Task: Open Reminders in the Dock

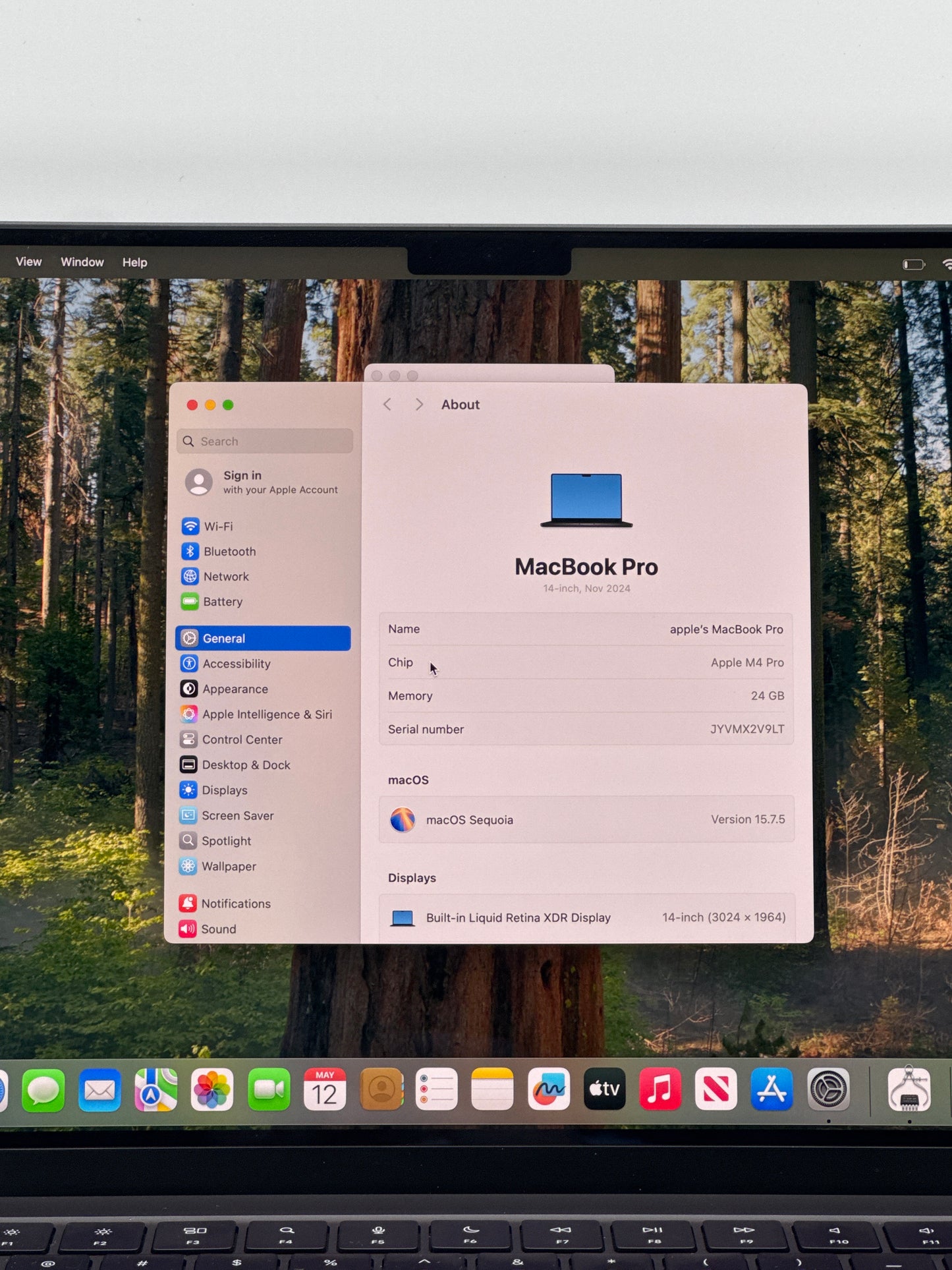Action: pos(437,1089)
